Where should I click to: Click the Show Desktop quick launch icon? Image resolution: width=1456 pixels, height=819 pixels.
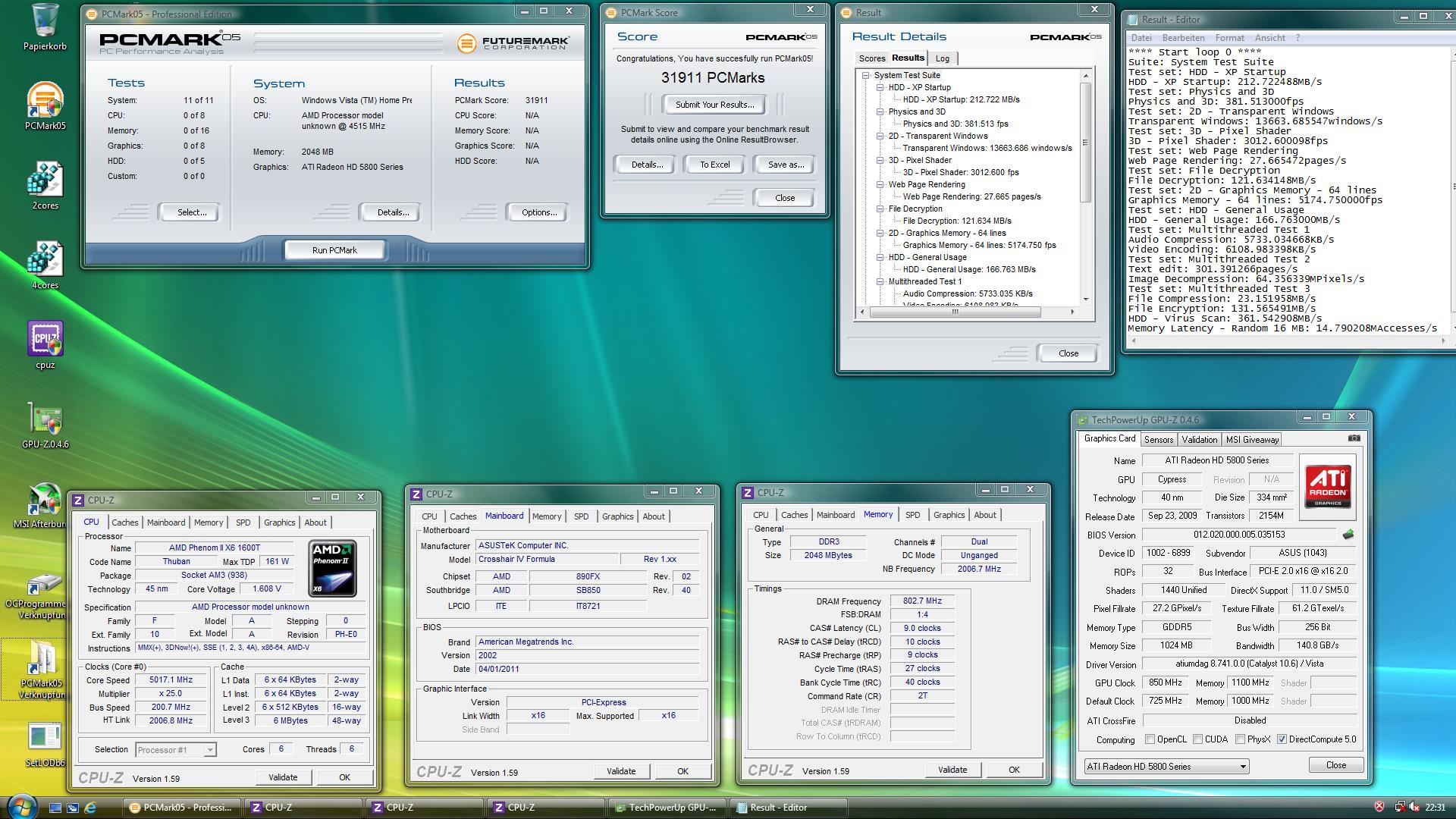point(55,808)
